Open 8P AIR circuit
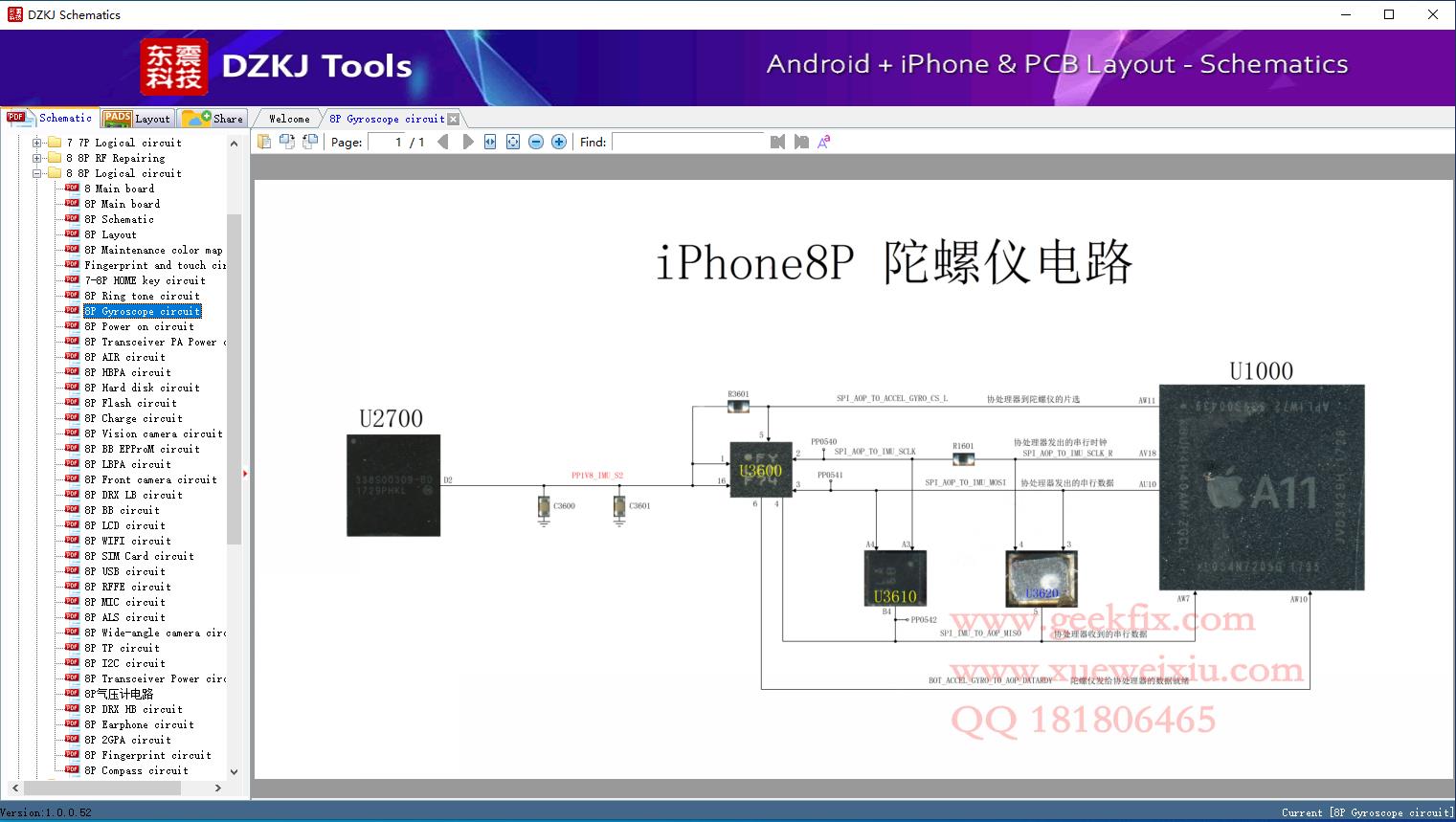 click(124, 357)
